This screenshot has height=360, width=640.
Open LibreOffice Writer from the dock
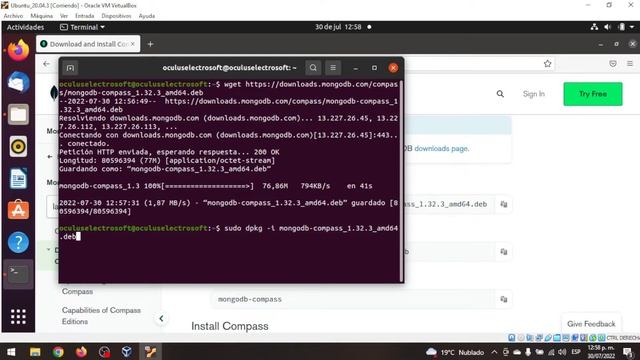tap(18, 178)
